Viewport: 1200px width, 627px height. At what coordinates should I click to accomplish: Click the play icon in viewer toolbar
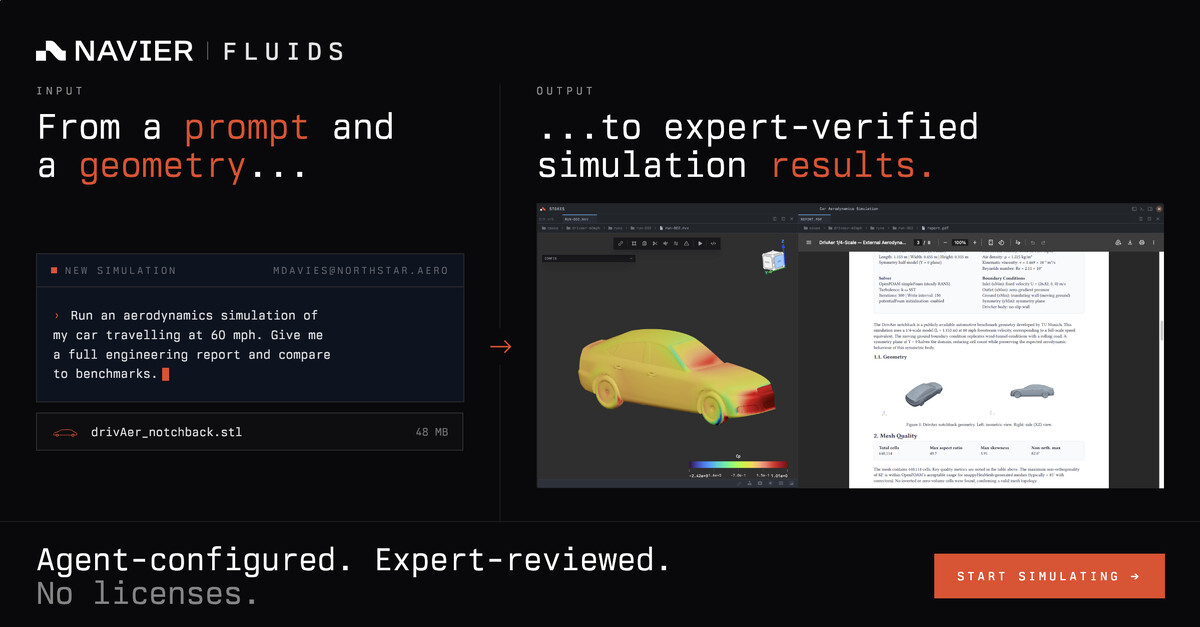[700, 243]
